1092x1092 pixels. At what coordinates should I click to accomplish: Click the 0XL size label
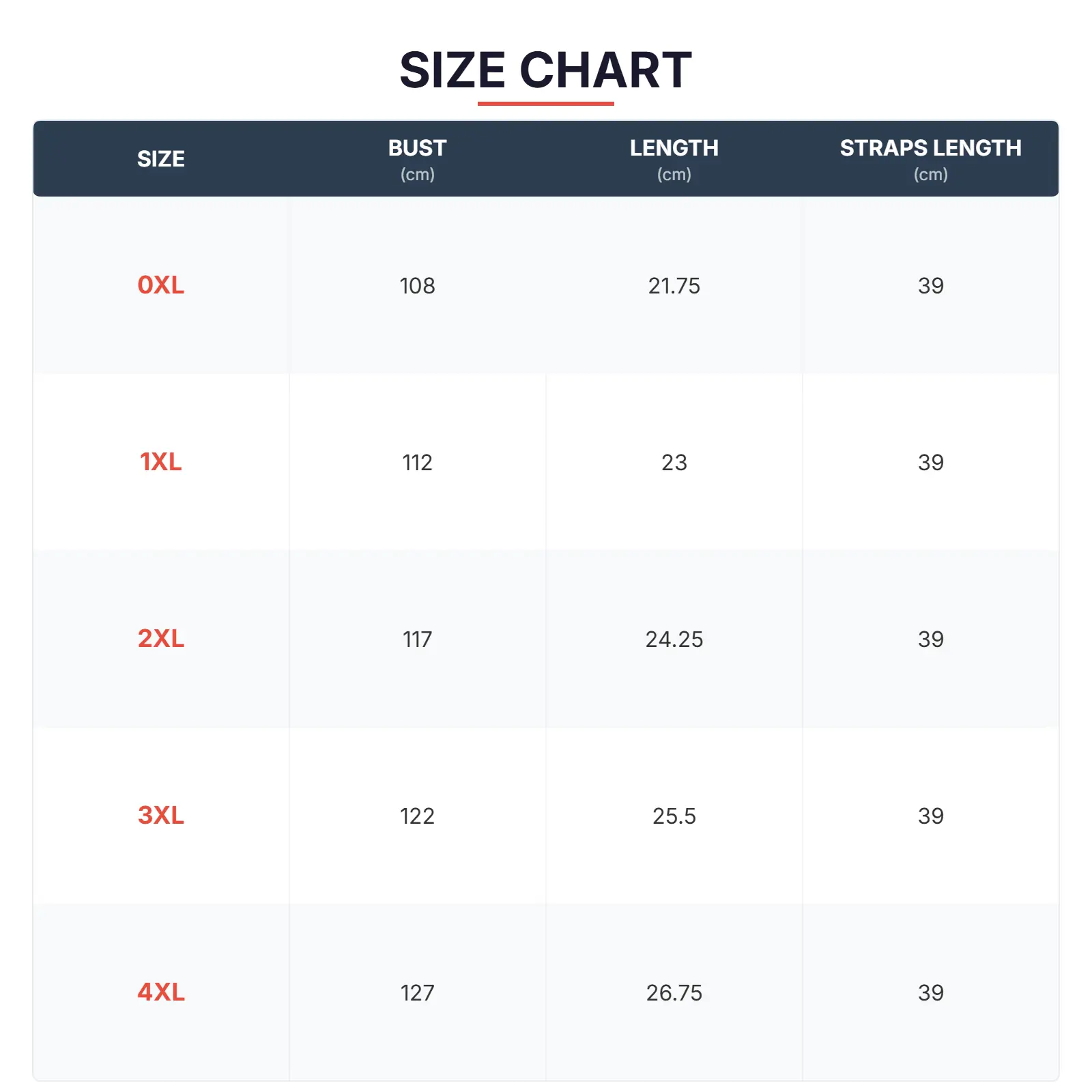pos(161,285)
